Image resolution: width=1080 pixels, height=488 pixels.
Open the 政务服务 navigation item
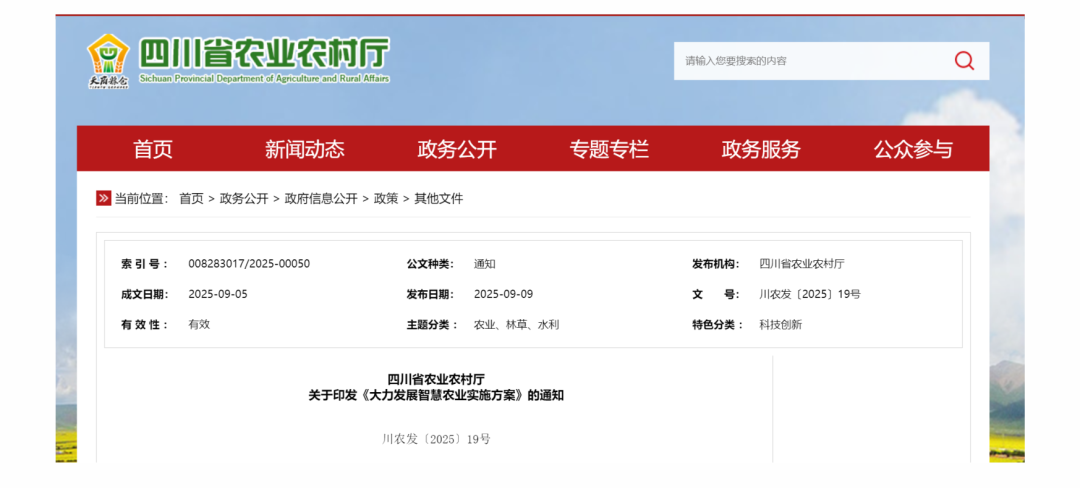pos(761,149)
